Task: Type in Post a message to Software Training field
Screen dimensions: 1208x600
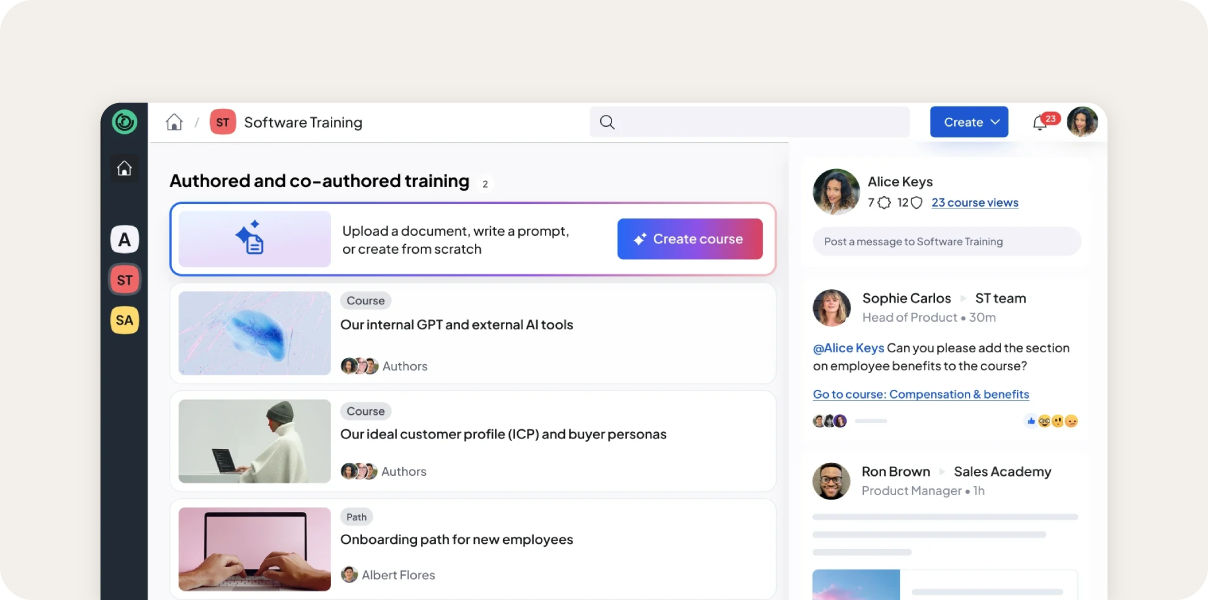Action: pos(946,241)
